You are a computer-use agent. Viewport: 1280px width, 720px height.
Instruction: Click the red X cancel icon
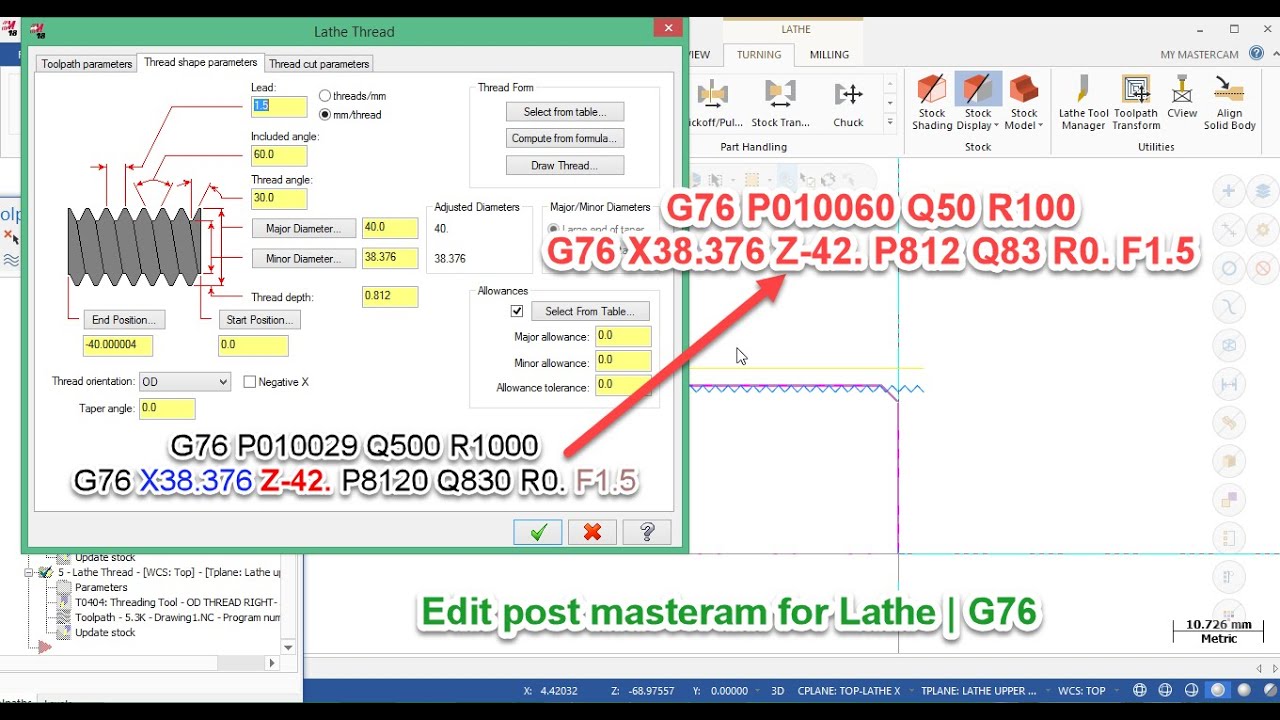pyautogui.click(x=592, y=532)
